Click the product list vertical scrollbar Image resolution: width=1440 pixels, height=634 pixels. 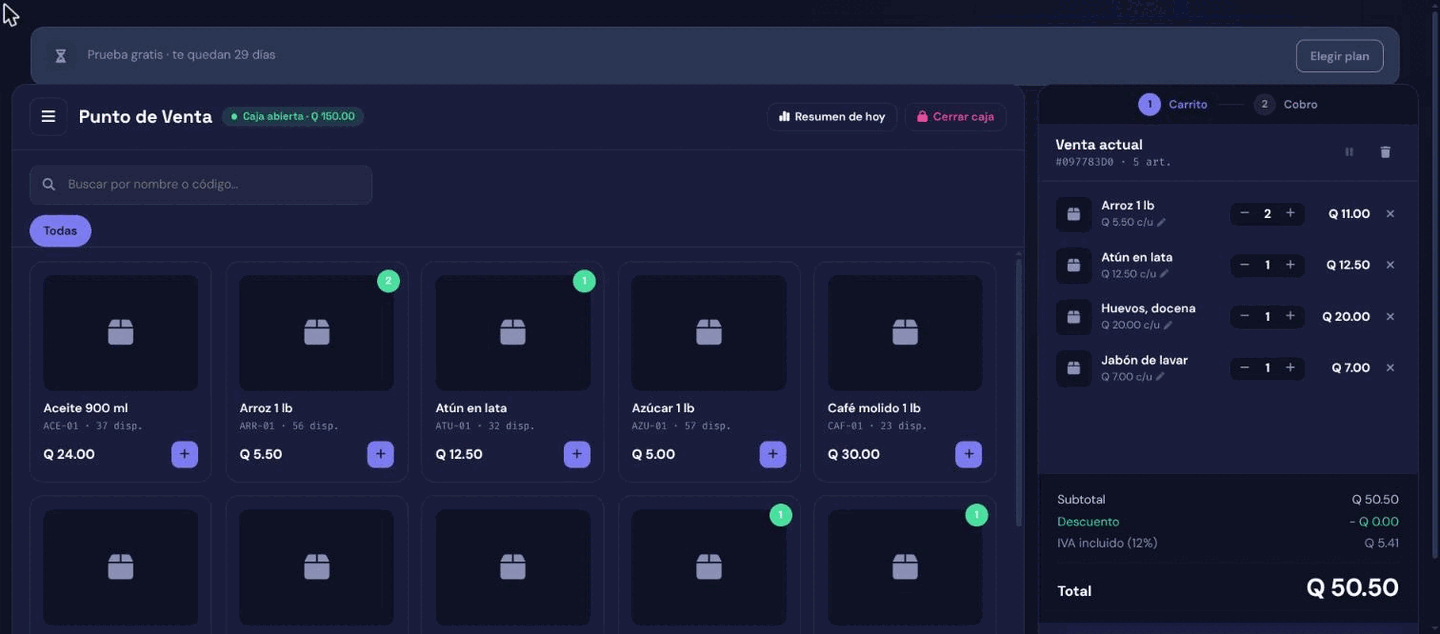pyautogui.click(x=1019, y=392)
